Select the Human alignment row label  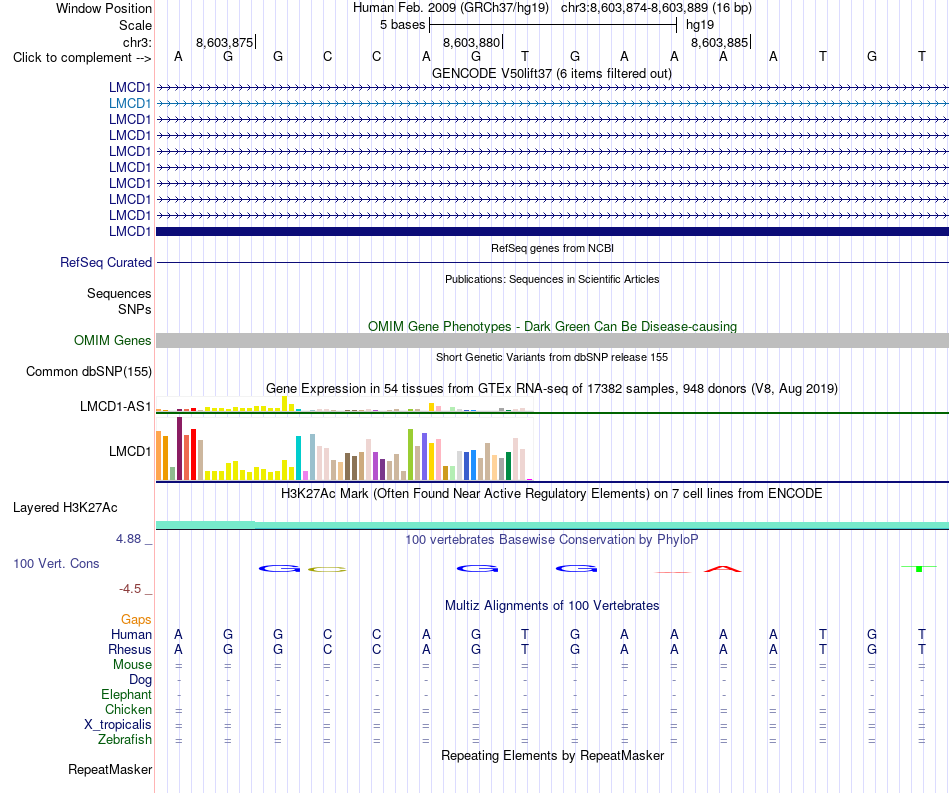tap(131, 634)
